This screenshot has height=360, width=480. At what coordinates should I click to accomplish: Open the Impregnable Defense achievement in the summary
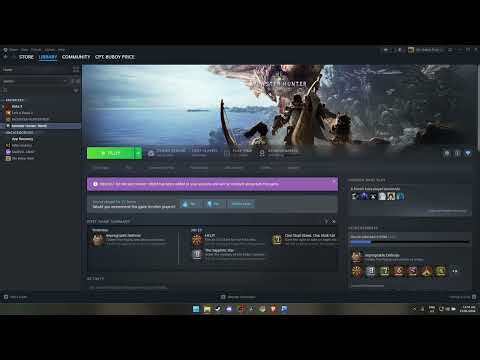[128, 240]
